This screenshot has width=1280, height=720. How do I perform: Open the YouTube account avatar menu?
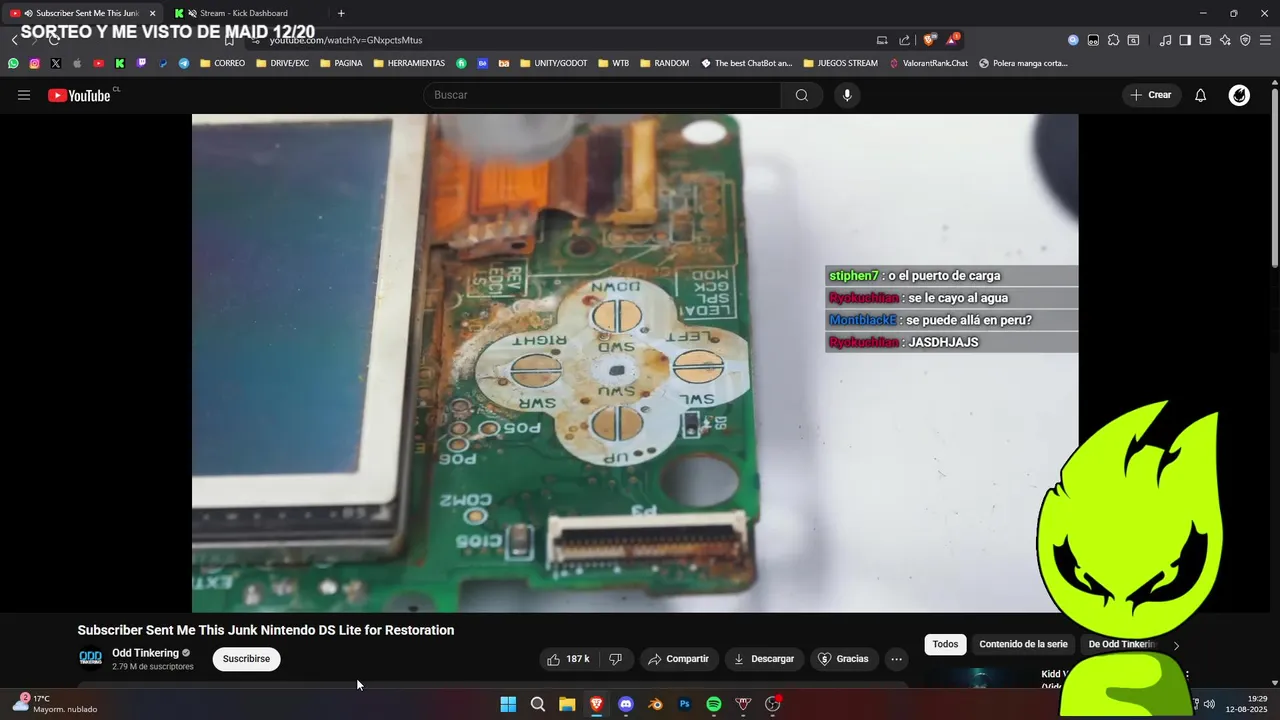tap(1239, 95)
